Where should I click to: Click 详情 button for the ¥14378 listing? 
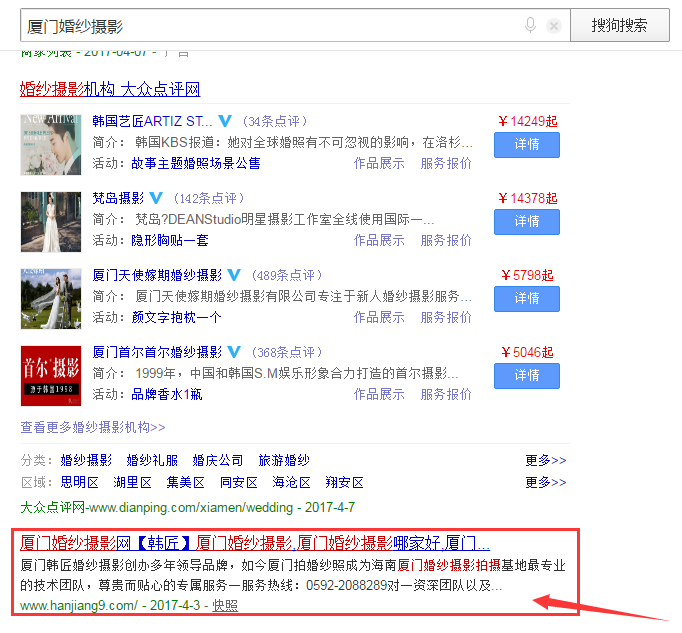[527, 221]
